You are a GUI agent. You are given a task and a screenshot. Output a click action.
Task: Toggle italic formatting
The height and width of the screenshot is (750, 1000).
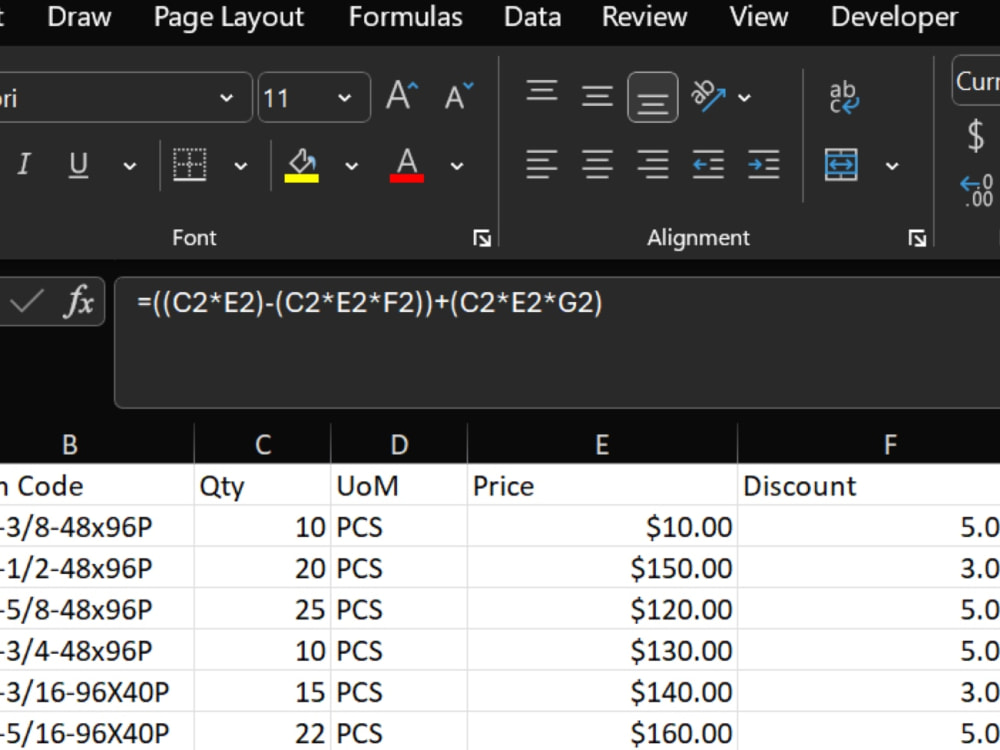tap(24, 165)
